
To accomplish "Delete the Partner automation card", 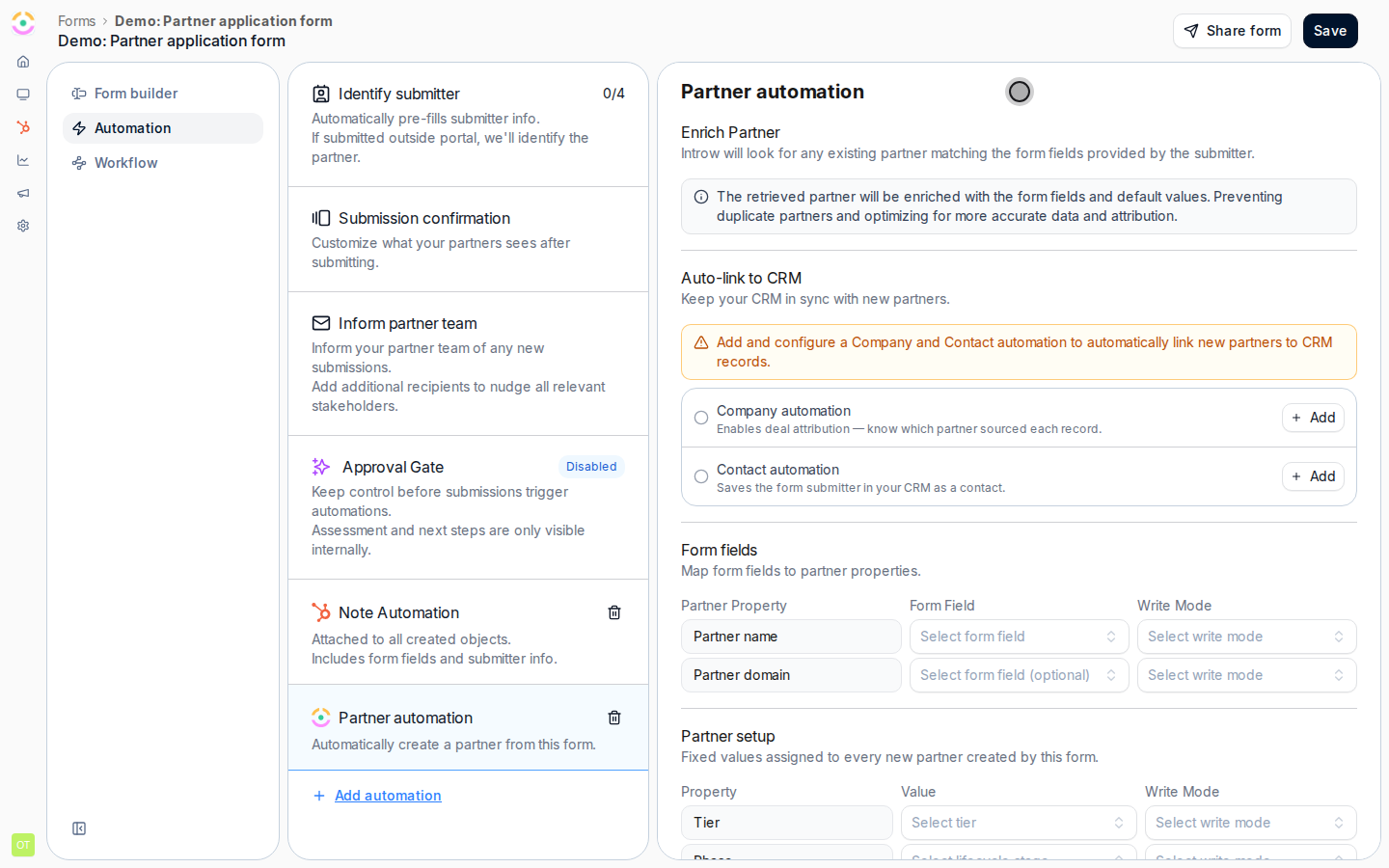I will click(614, 718).
